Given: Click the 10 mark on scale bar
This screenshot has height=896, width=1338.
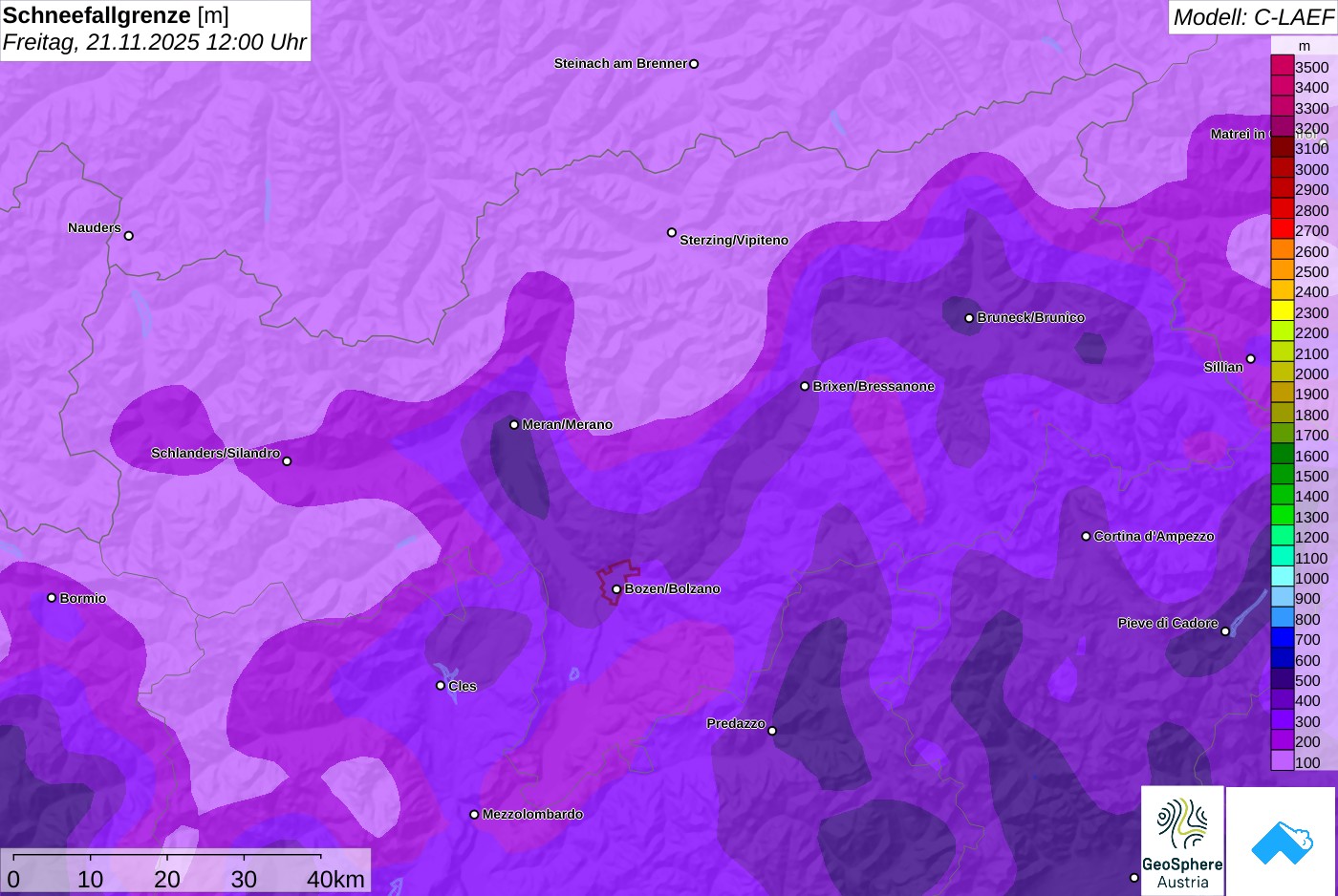Looking at the screenshot, I should 91,879.
